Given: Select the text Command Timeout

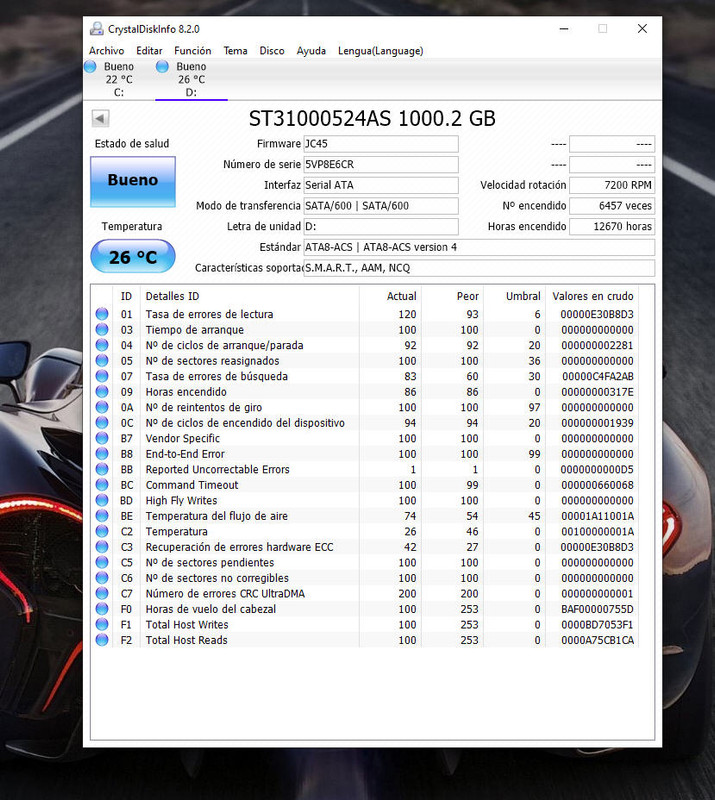Looking at the screenshot, I should point(192,485).
